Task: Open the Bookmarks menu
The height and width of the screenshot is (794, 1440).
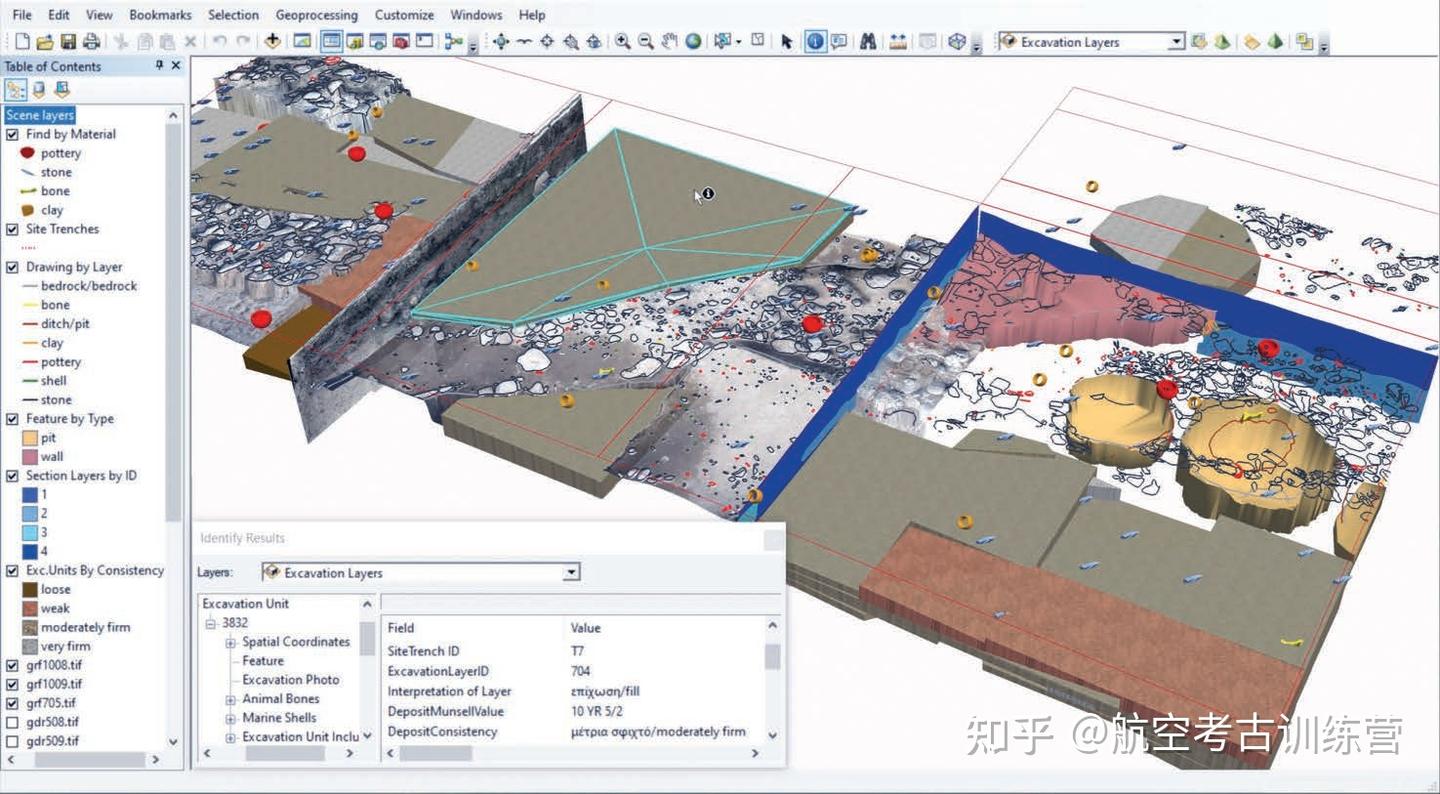Action: tap(160, 15)
